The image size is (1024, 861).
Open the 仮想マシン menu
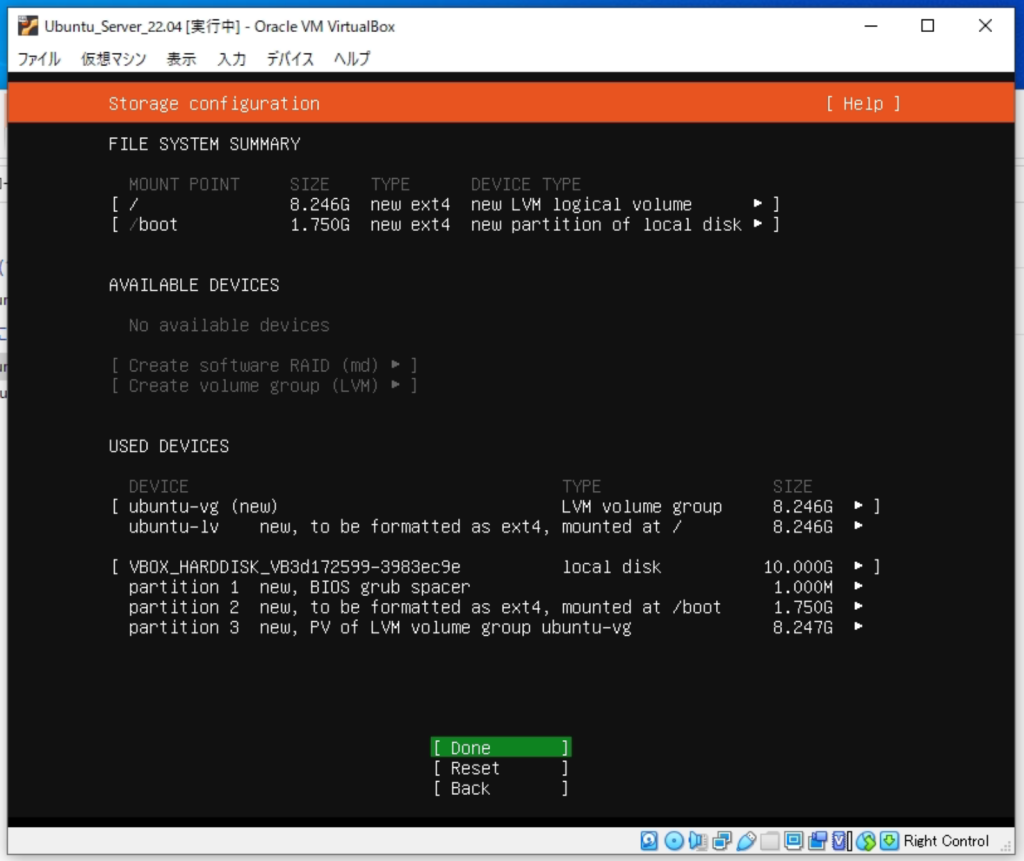tap(114, 59)
